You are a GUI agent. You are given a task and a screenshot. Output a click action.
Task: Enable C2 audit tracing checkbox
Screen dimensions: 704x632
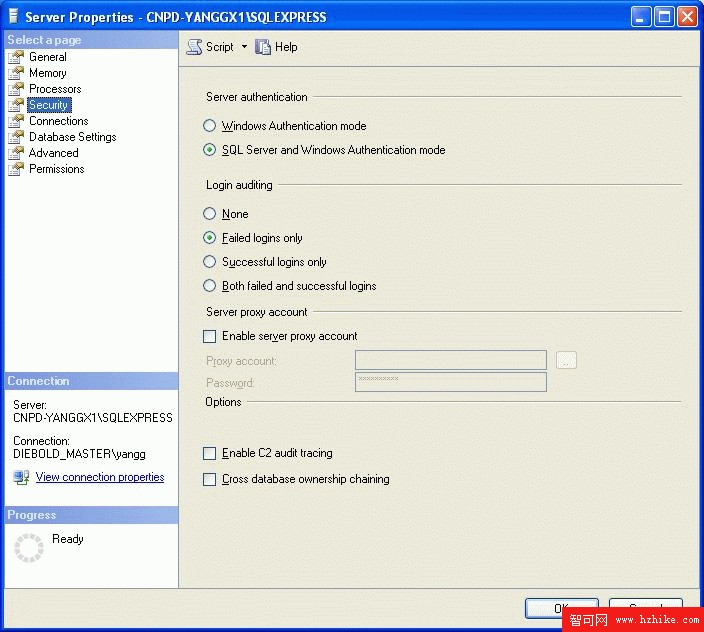[x=209, y=453]
